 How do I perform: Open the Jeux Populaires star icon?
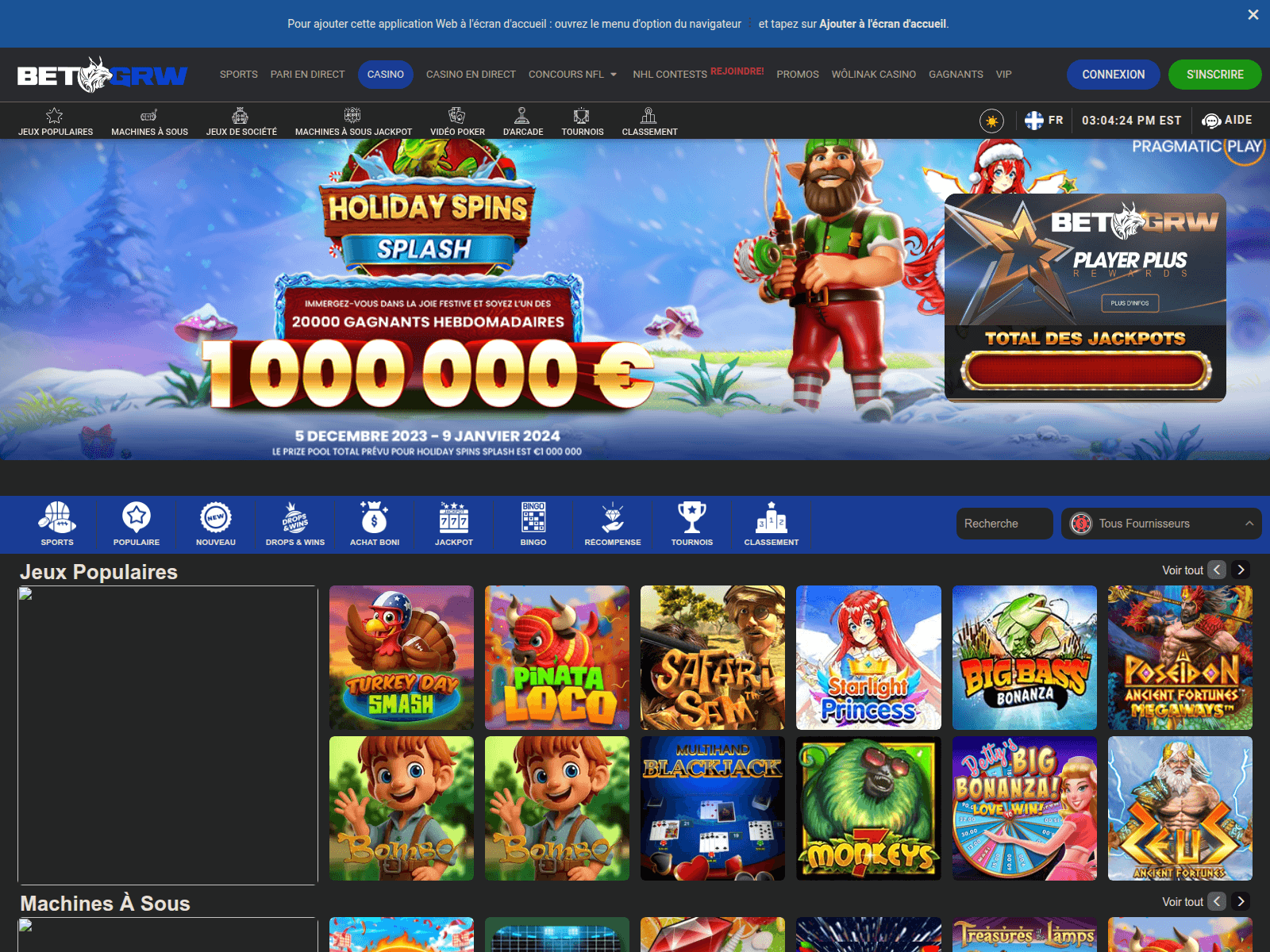(x=55, y=116)
